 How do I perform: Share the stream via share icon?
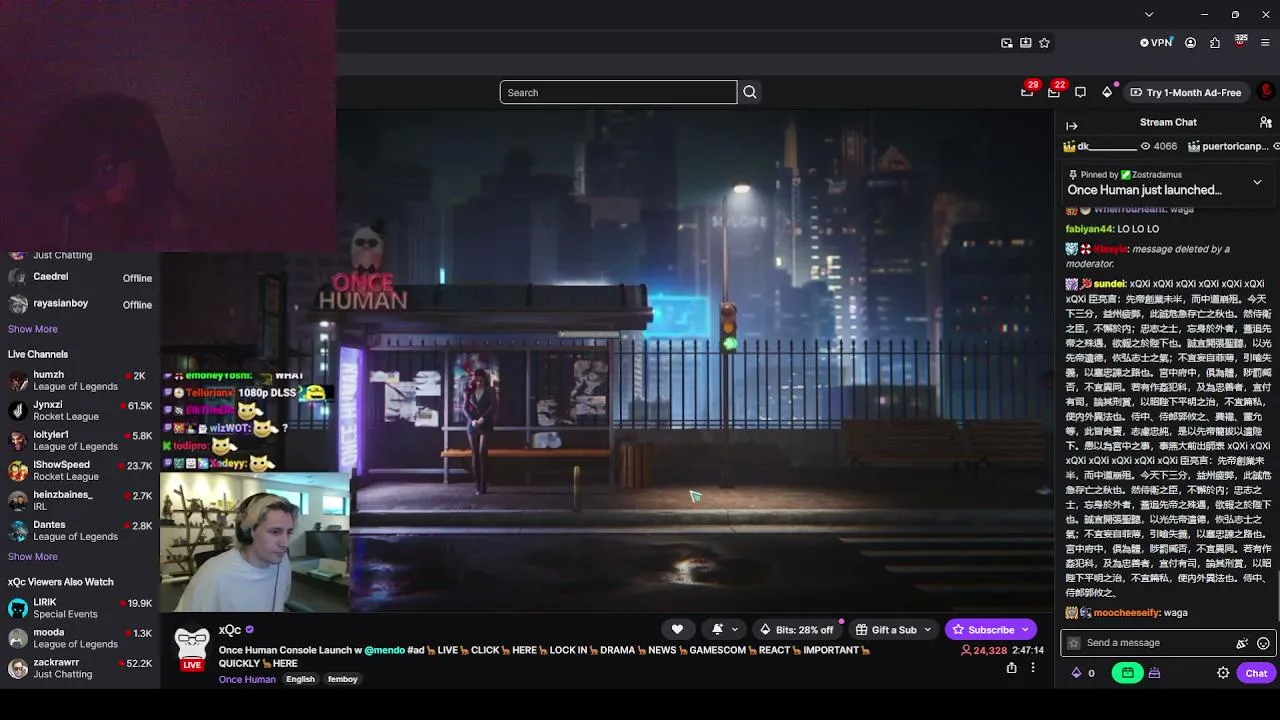[x=1011, y=667]
